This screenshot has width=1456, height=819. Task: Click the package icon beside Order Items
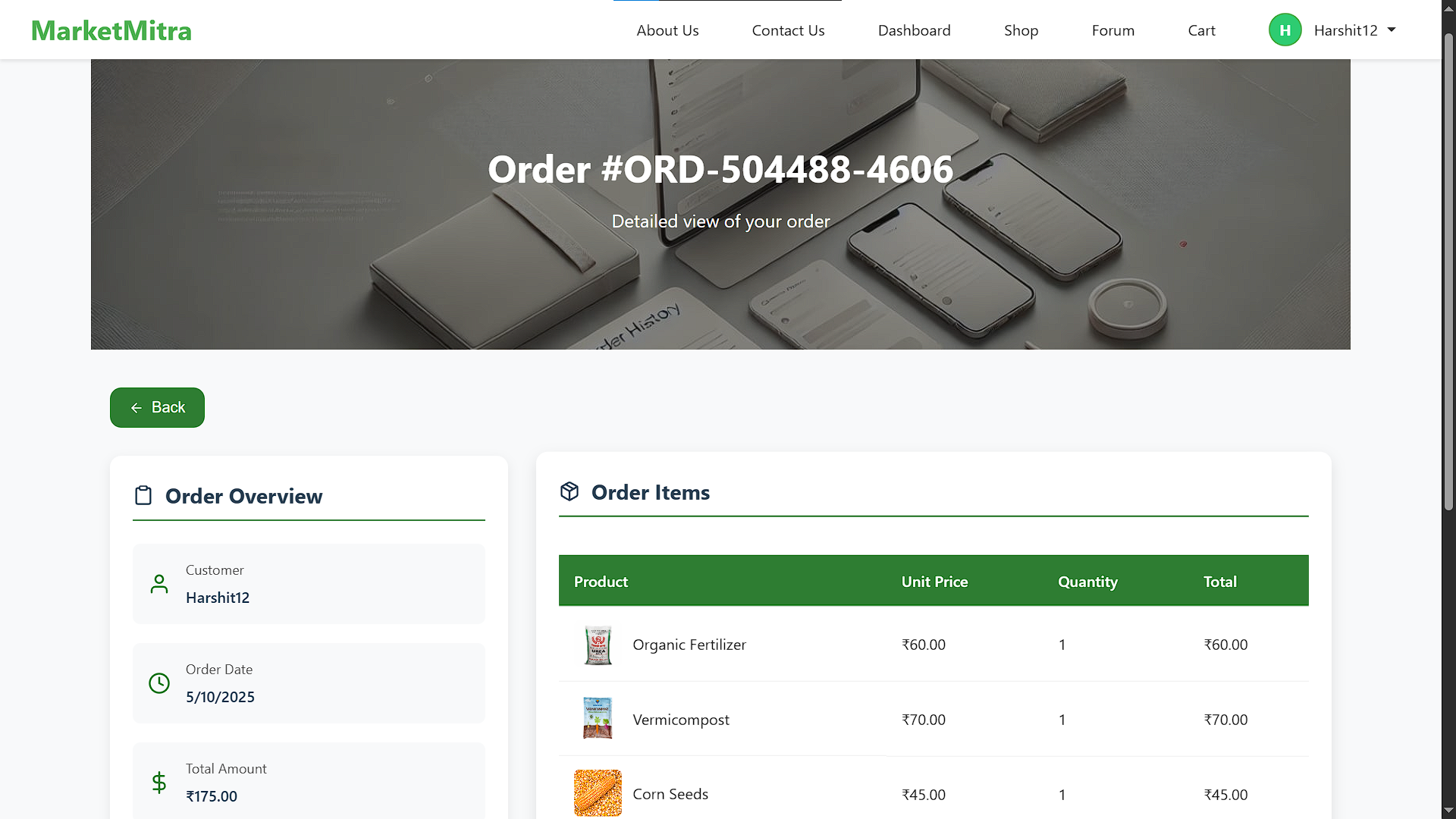pyautogui.click(x=570, y=491)
